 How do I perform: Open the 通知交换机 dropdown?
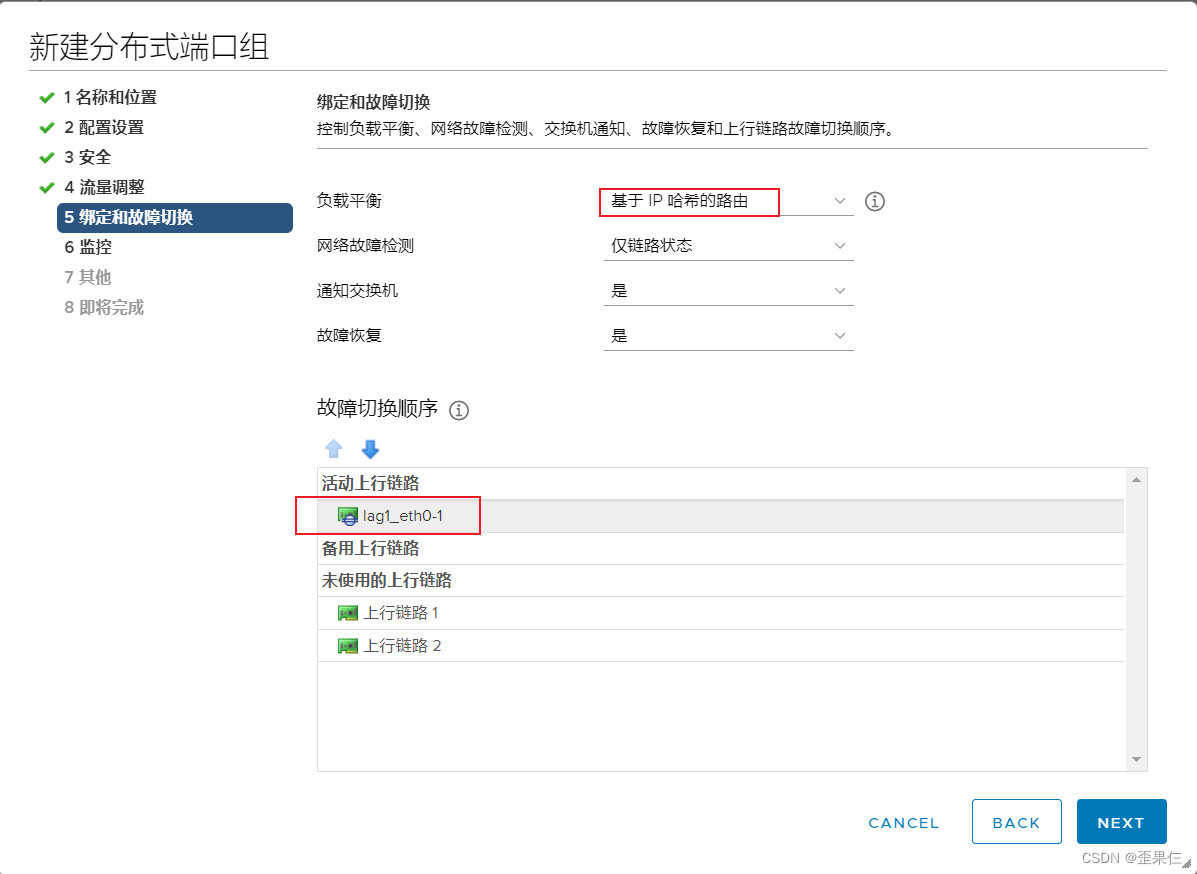coord(728,291)
